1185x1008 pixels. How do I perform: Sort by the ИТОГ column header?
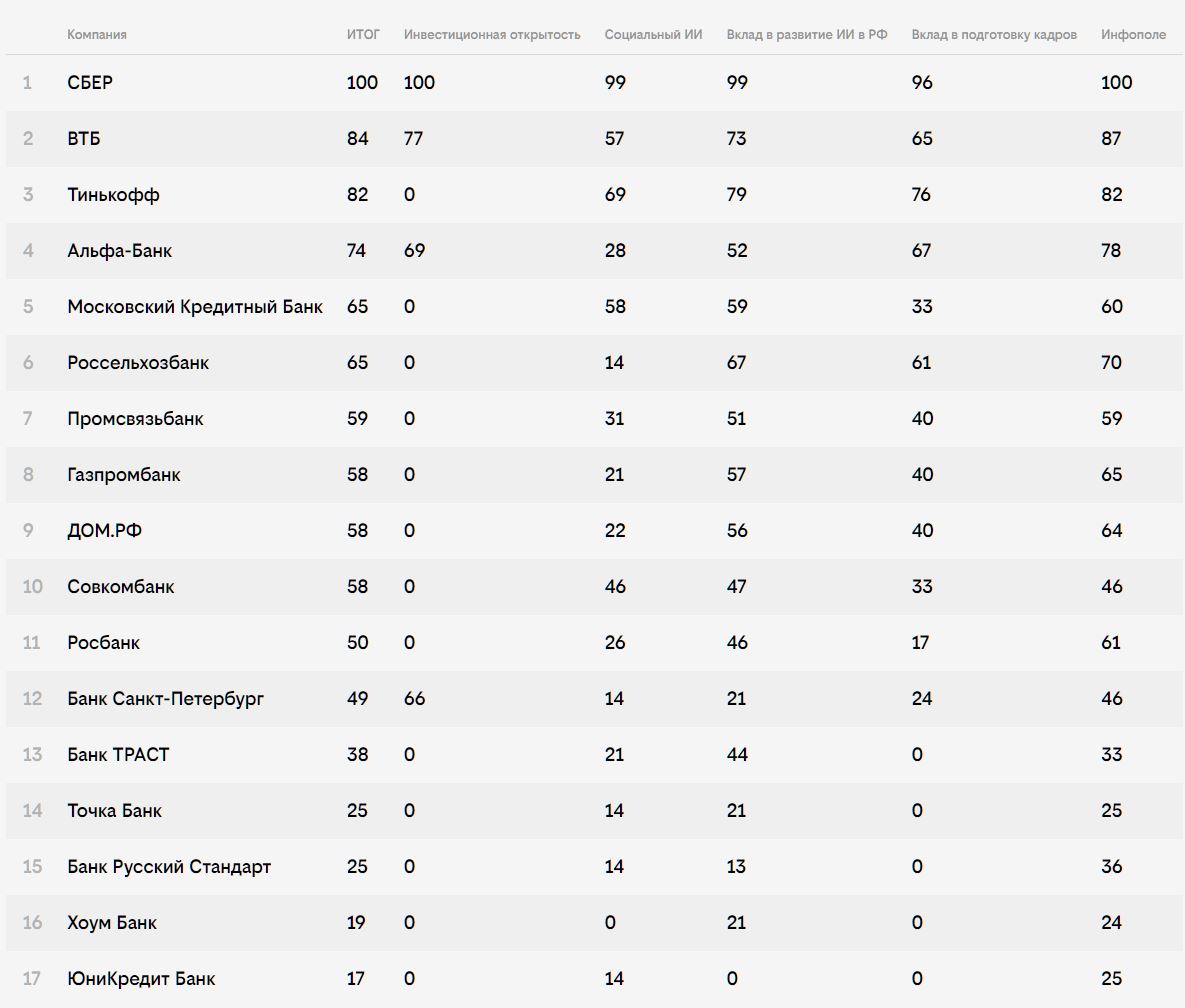pos(363,35)
